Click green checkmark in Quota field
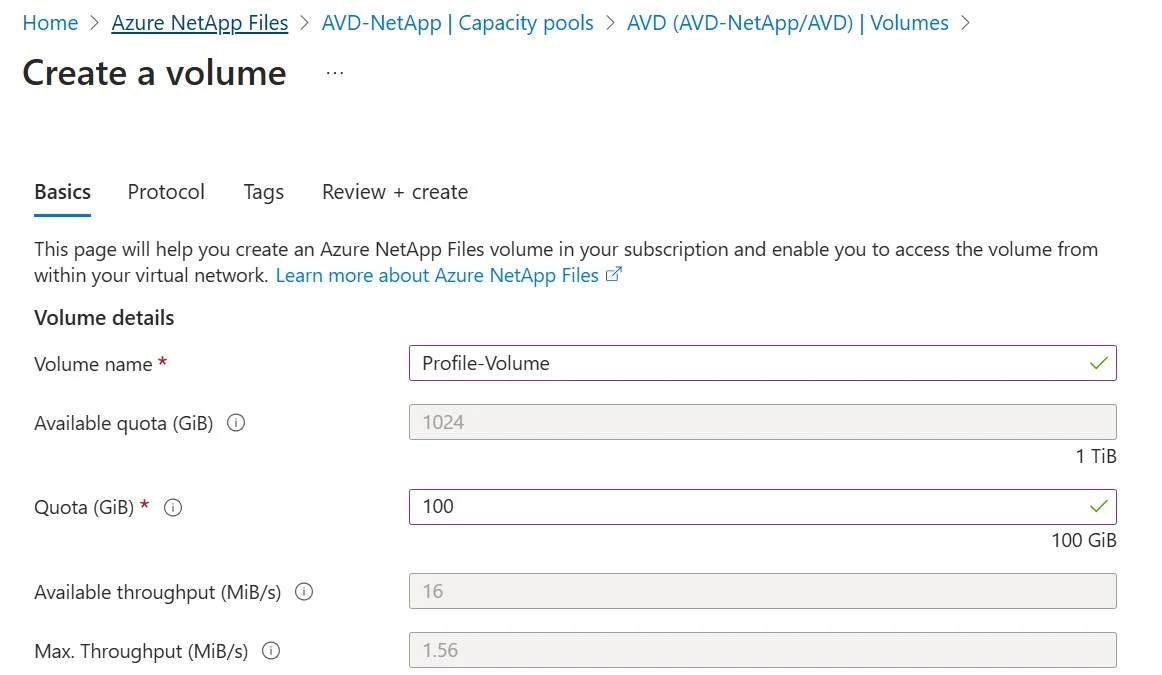 (1099, 506)
